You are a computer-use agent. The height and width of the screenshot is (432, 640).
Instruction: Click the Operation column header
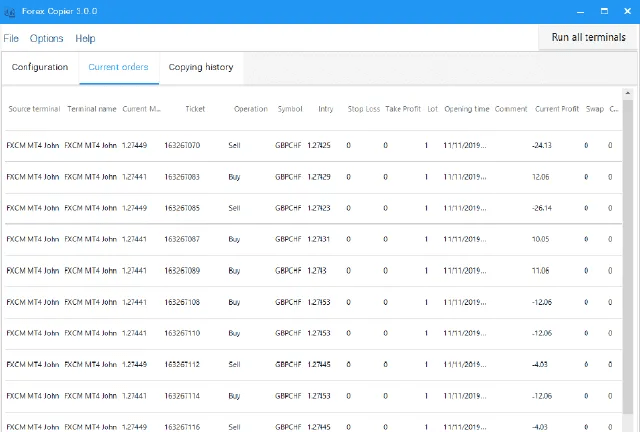pyautogui.click(x=251, y=109)
